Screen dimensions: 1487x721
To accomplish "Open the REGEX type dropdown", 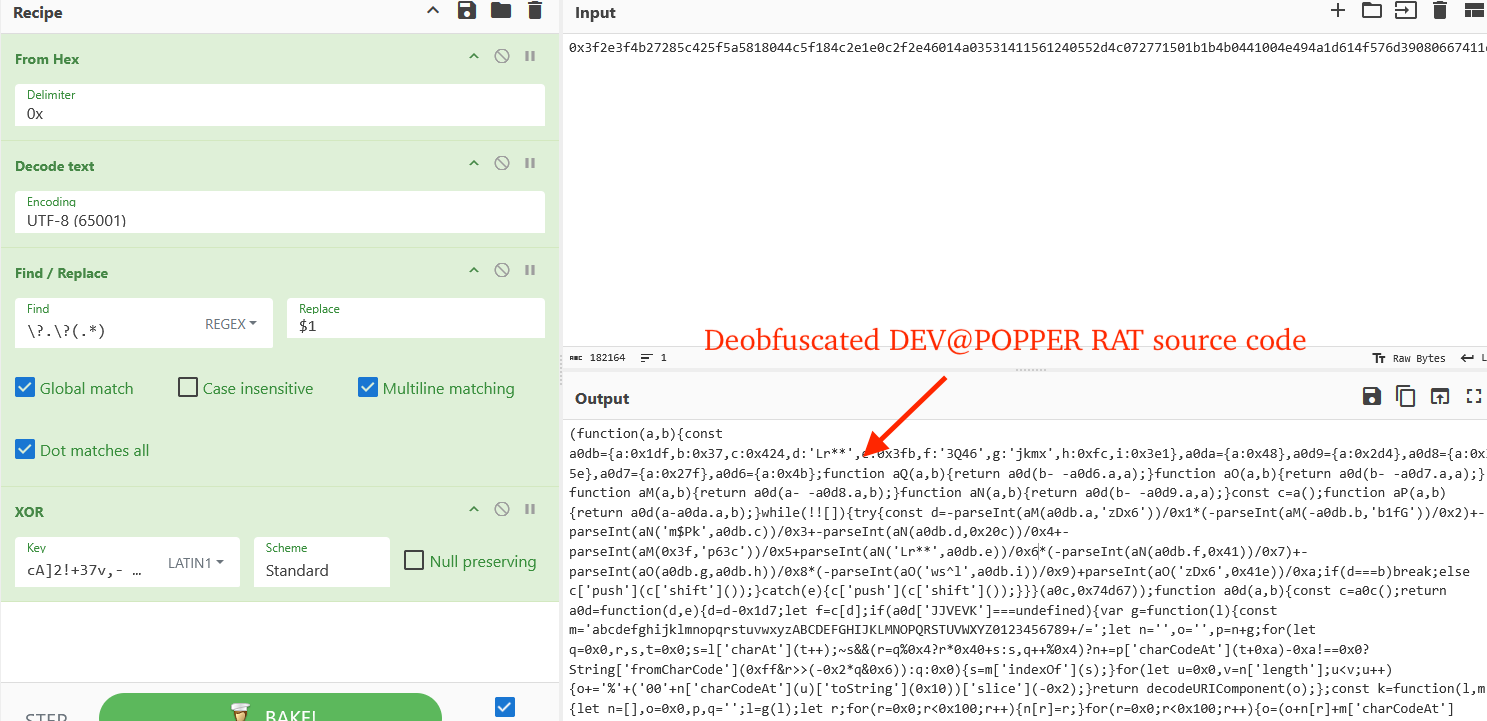I will [x=230, y=323].
